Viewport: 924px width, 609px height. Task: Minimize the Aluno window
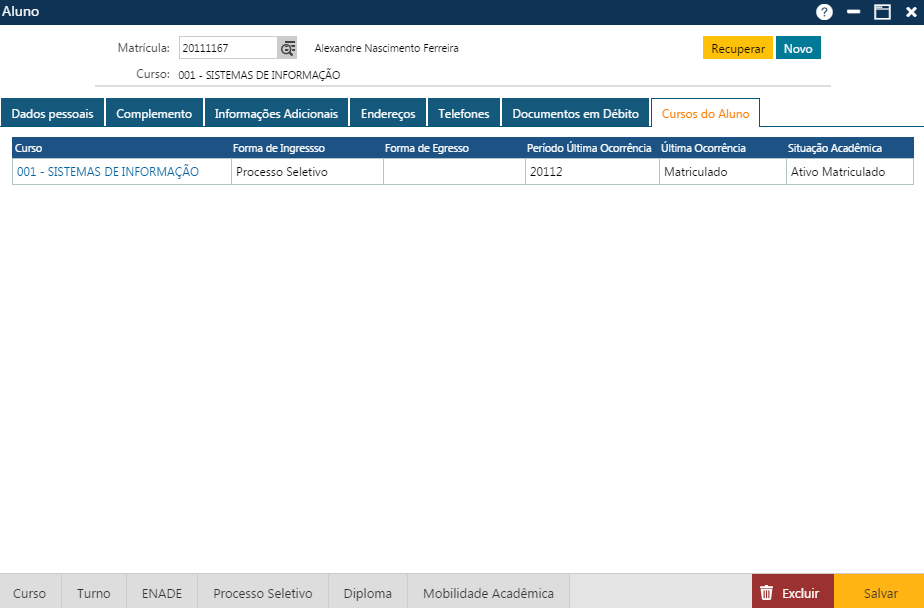853,12
